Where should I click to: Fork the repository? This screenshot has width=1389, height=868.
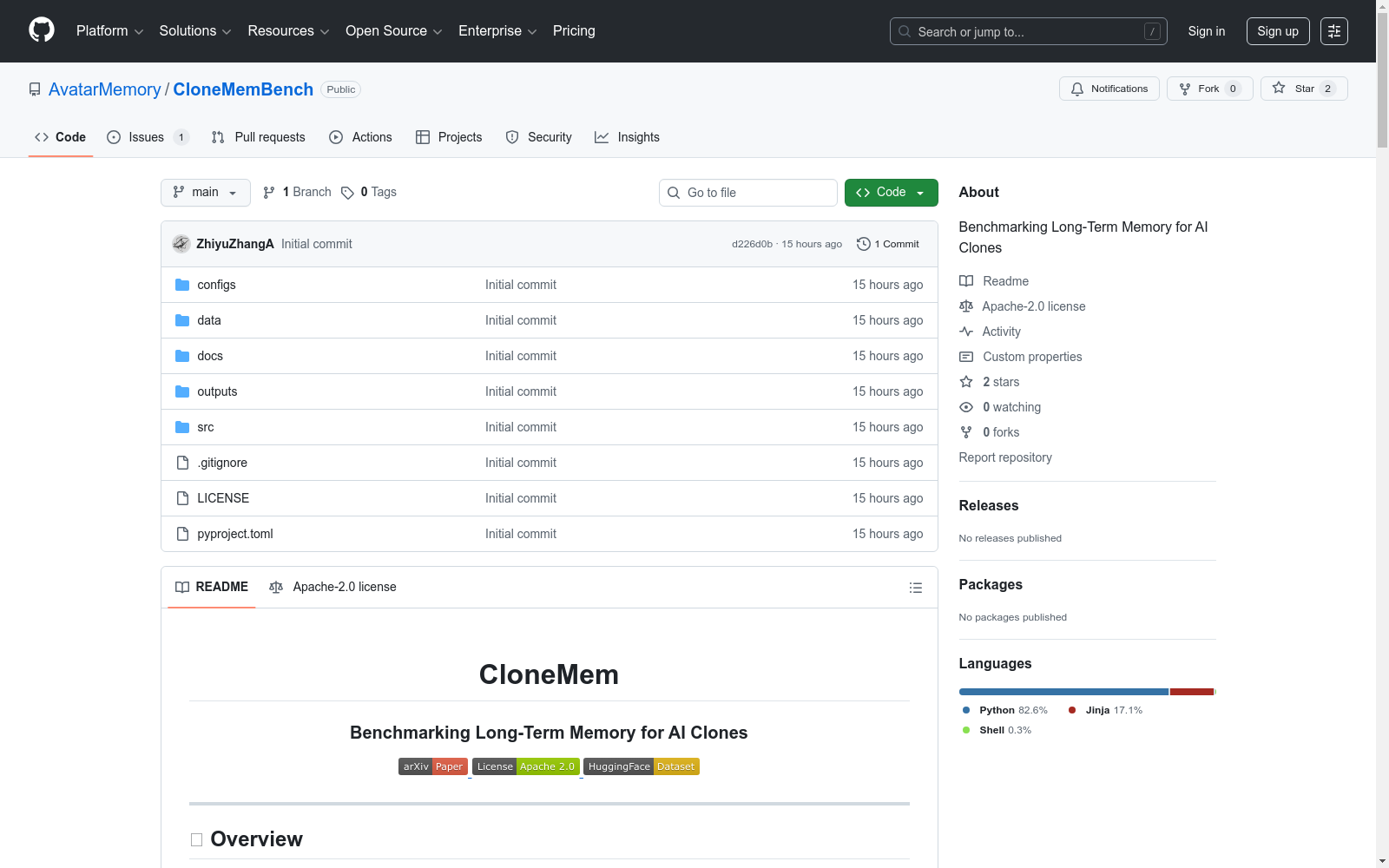(1210, 89)
